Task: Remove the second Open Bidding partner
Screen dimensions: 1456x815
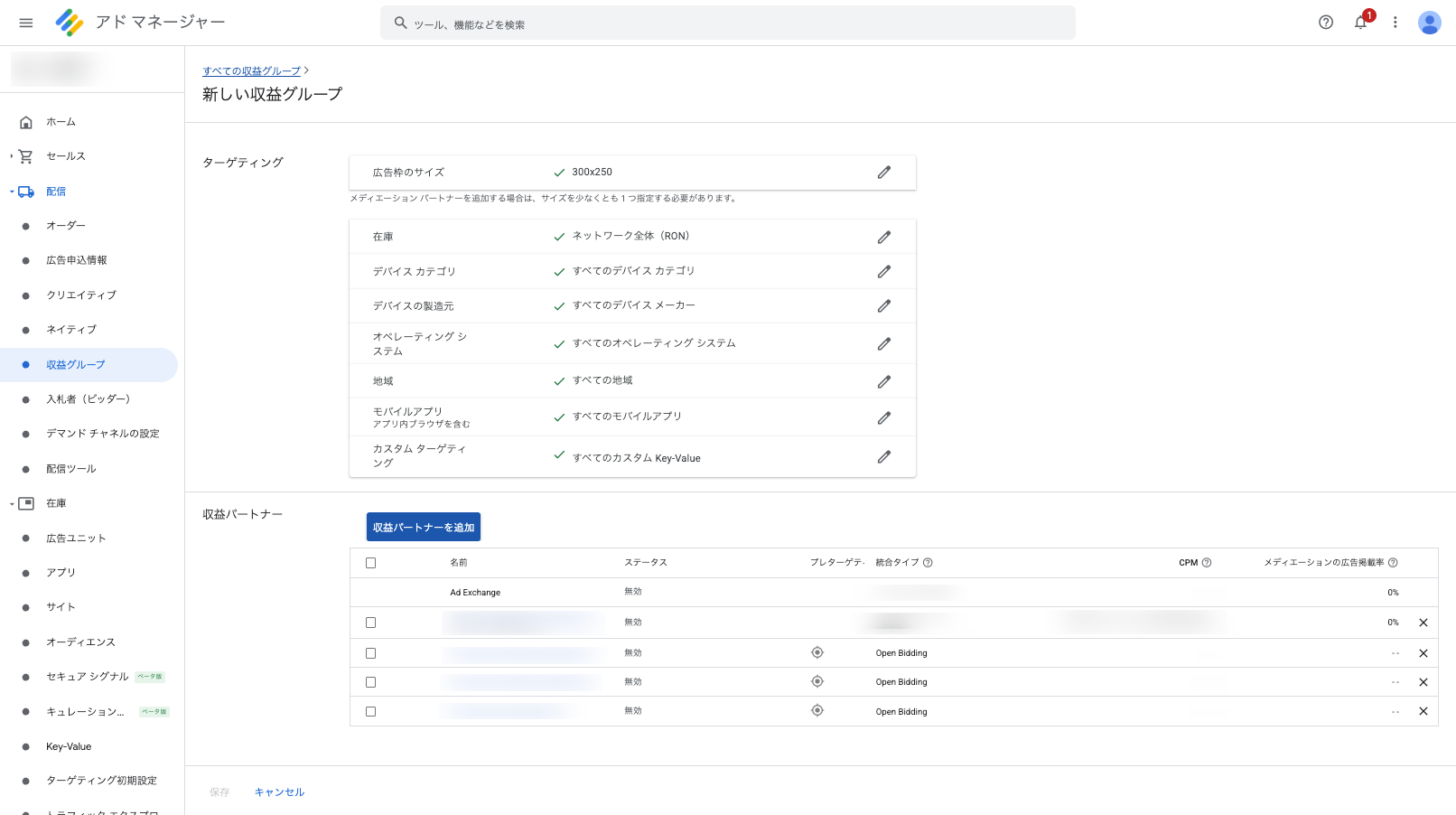Action: [1423, 682]
